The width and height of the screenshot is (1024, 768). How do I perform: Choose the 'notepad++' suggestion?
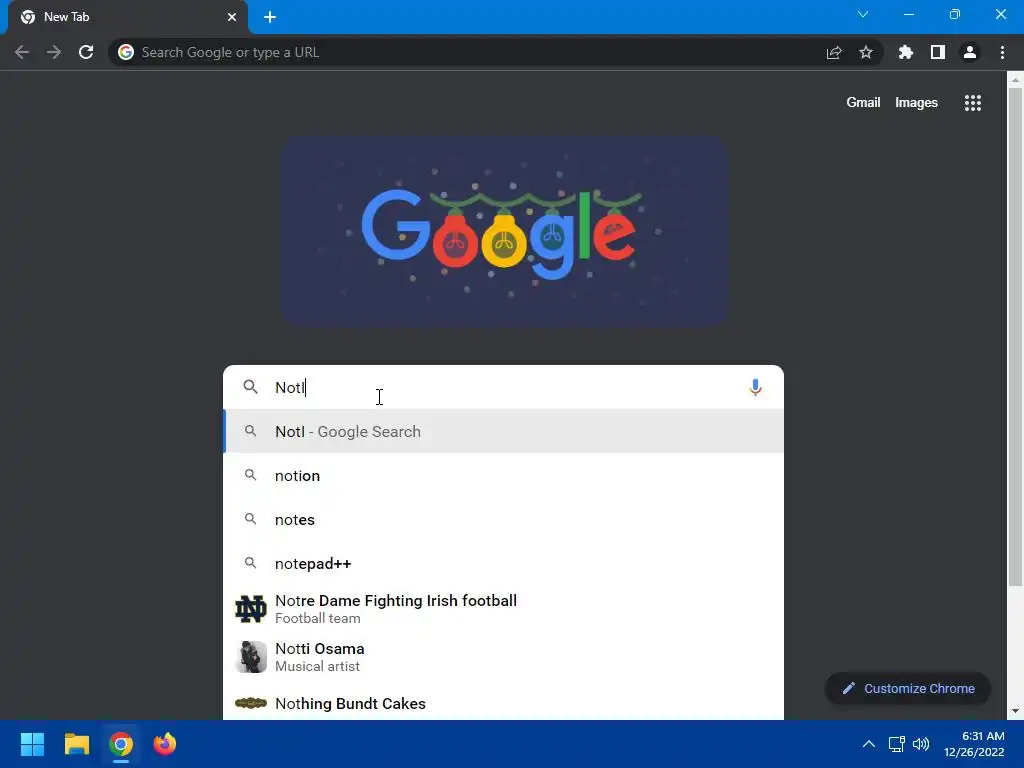pos(503,563)
